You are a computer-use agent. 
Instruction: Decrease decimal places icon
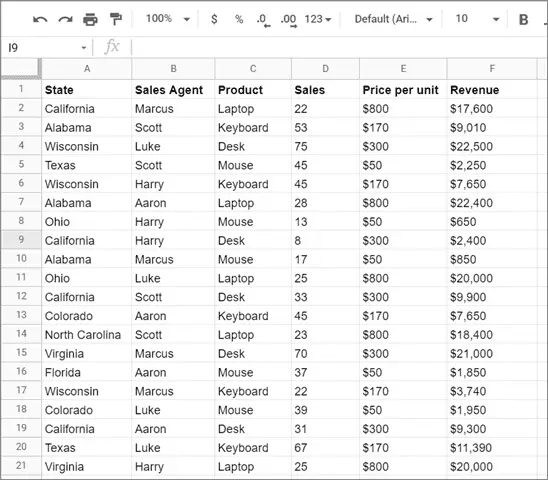coord(264,20)
